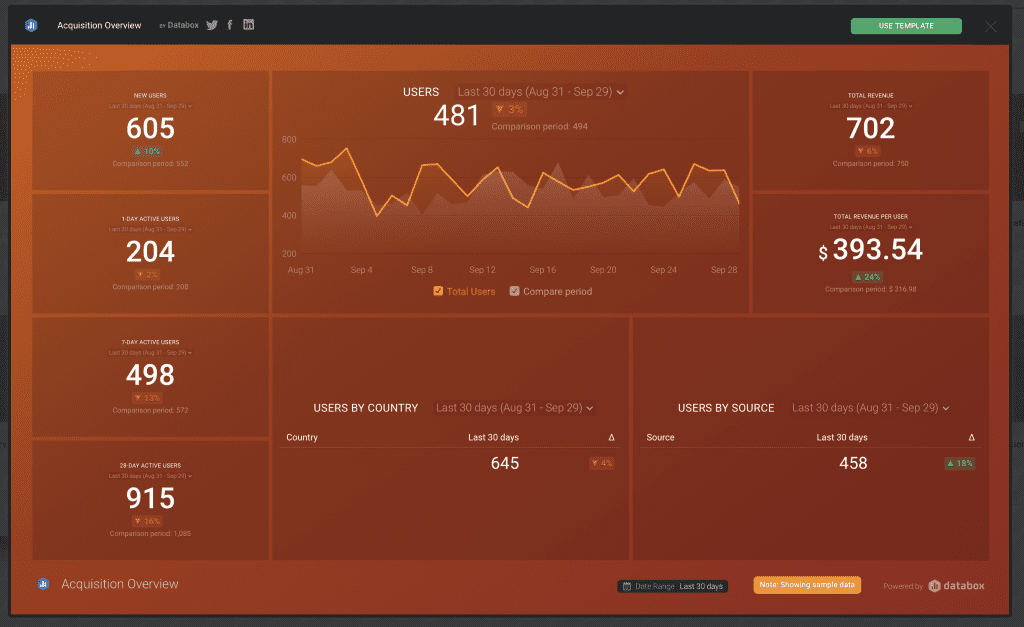
Task: Click the Aug 31 label on chart axis
Action: pyautogui.click(x=300, y=270)
